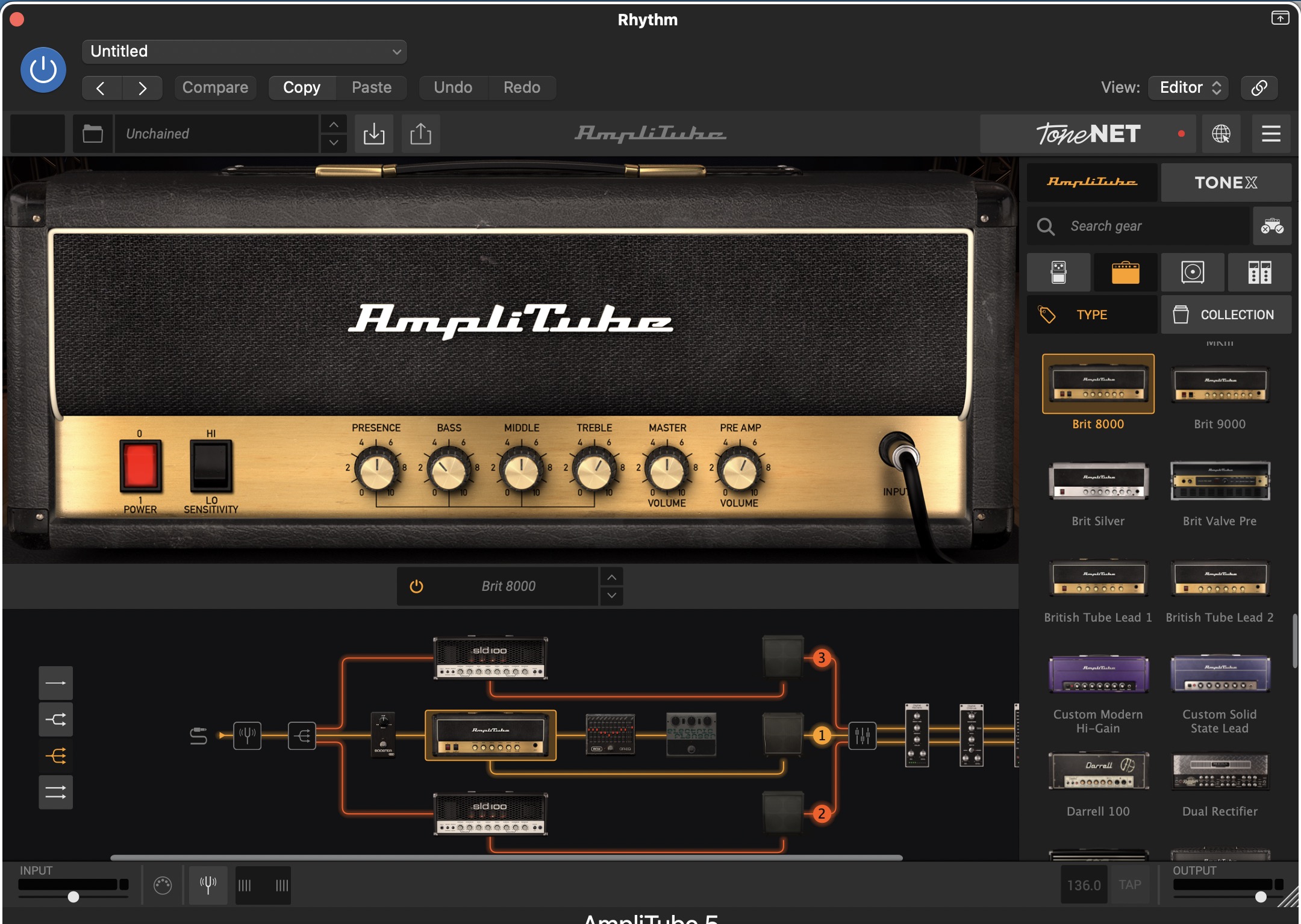Open the preset browser folder icon
This screenshot has width=1301, height=924.
click(x=93, y=134)
